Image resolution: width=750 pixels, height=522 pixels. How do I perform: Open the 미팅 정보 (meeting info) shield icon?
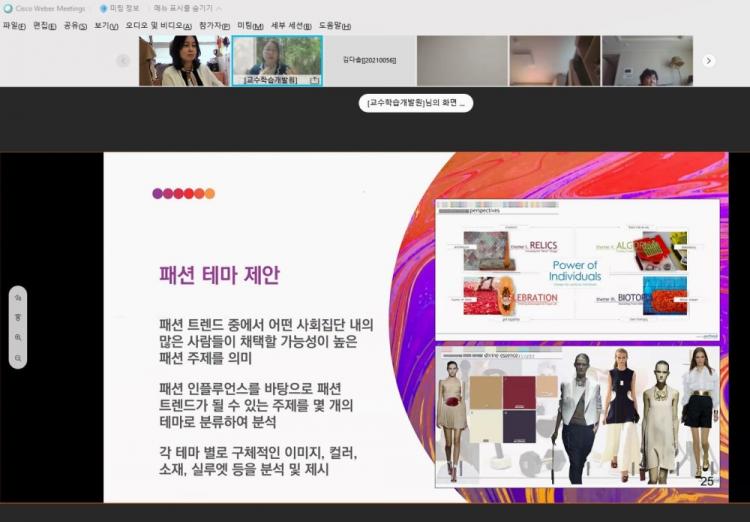(103, 8)
